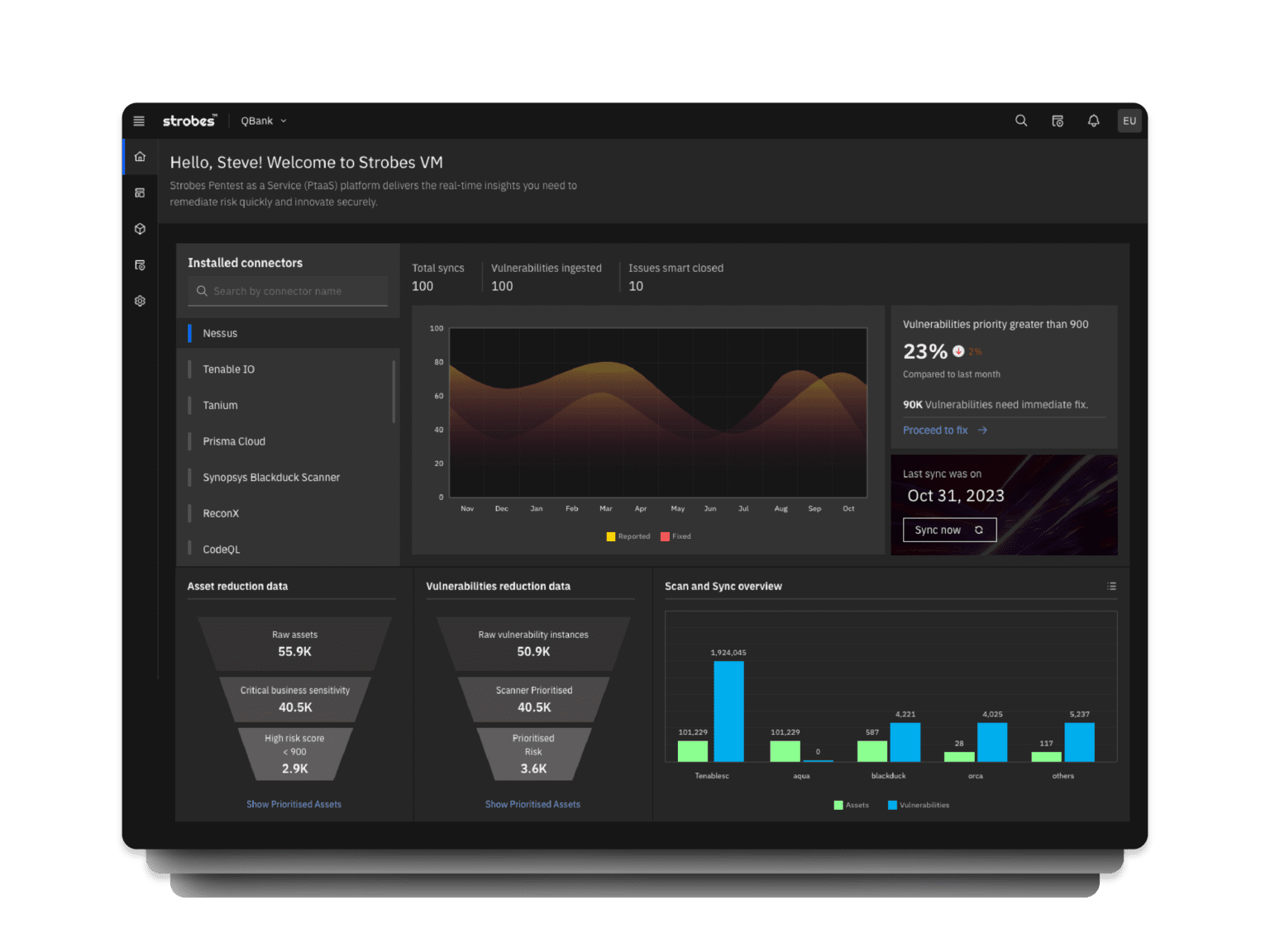
Task: Click the scan scheduler icon in sidebar
Action: click(140, 264)
